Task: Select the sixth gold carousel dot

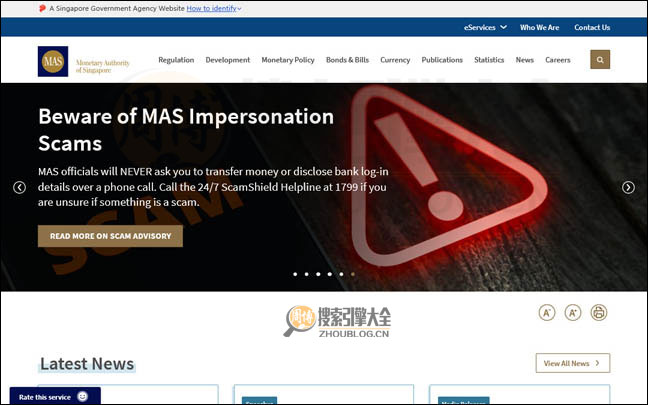Action: click(353, 274)
